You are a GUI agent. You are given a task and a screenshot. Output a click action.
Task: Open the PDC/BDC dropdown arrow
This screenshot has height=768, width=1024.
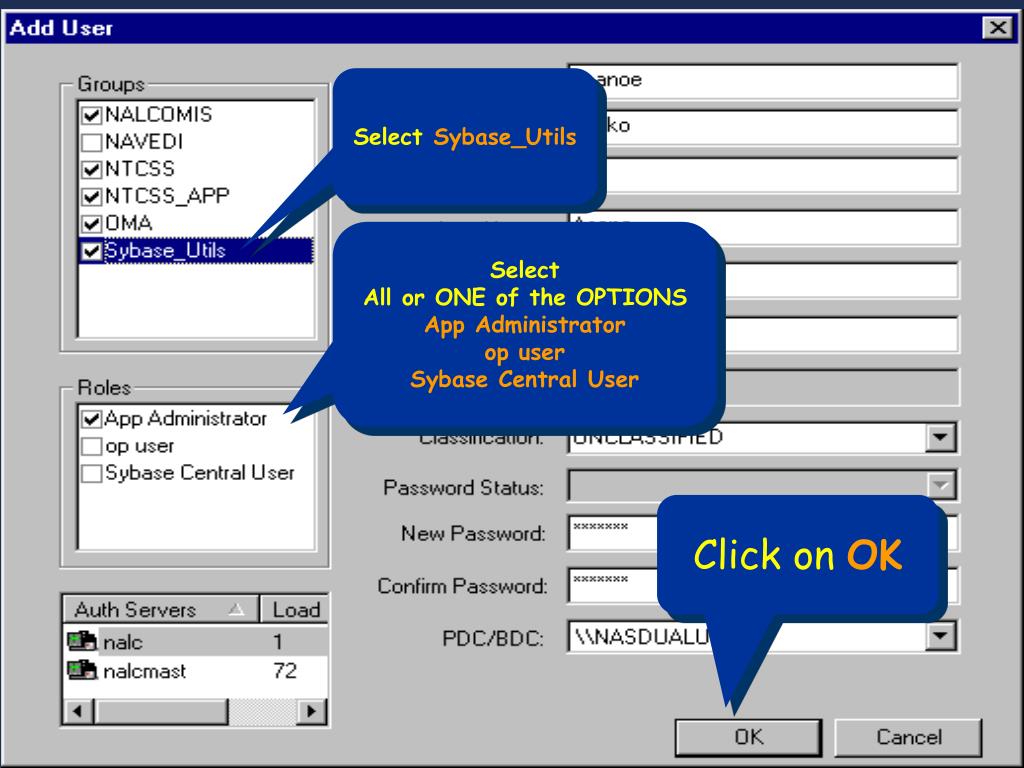[940, 636]
